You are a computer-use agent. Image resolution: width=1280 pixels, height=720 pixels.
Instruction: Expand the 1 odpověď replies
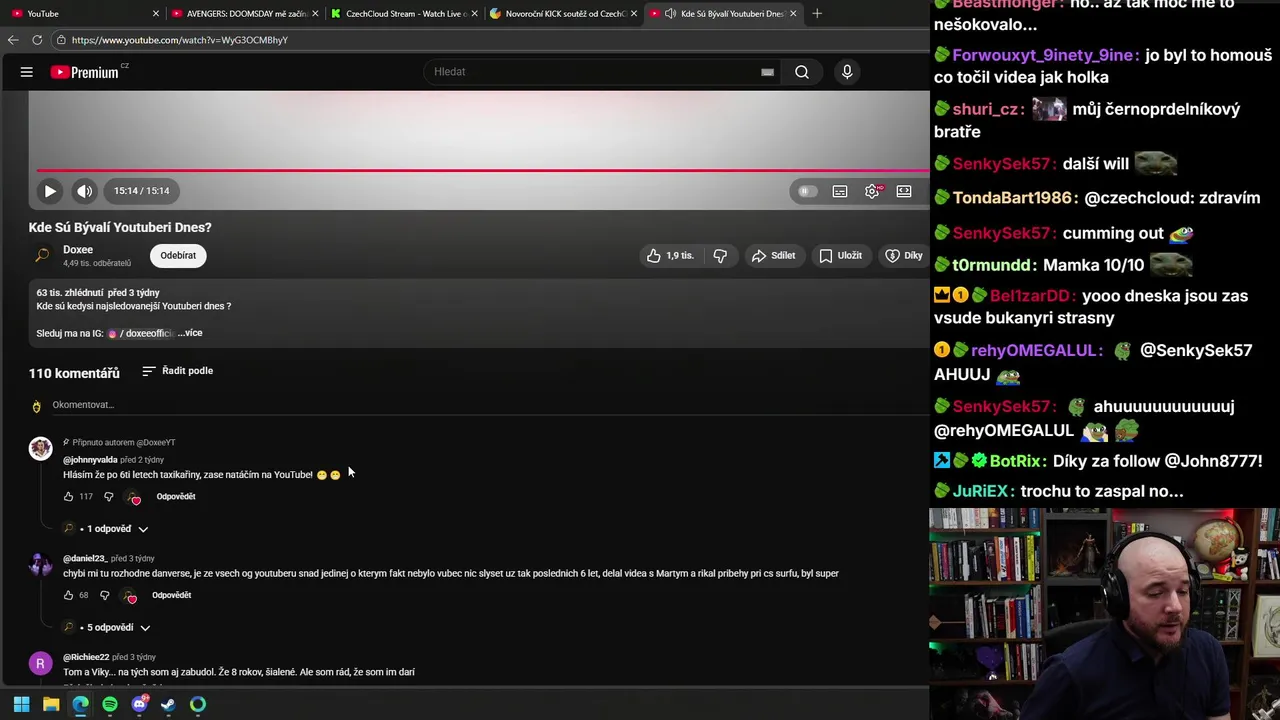point(105,529)
